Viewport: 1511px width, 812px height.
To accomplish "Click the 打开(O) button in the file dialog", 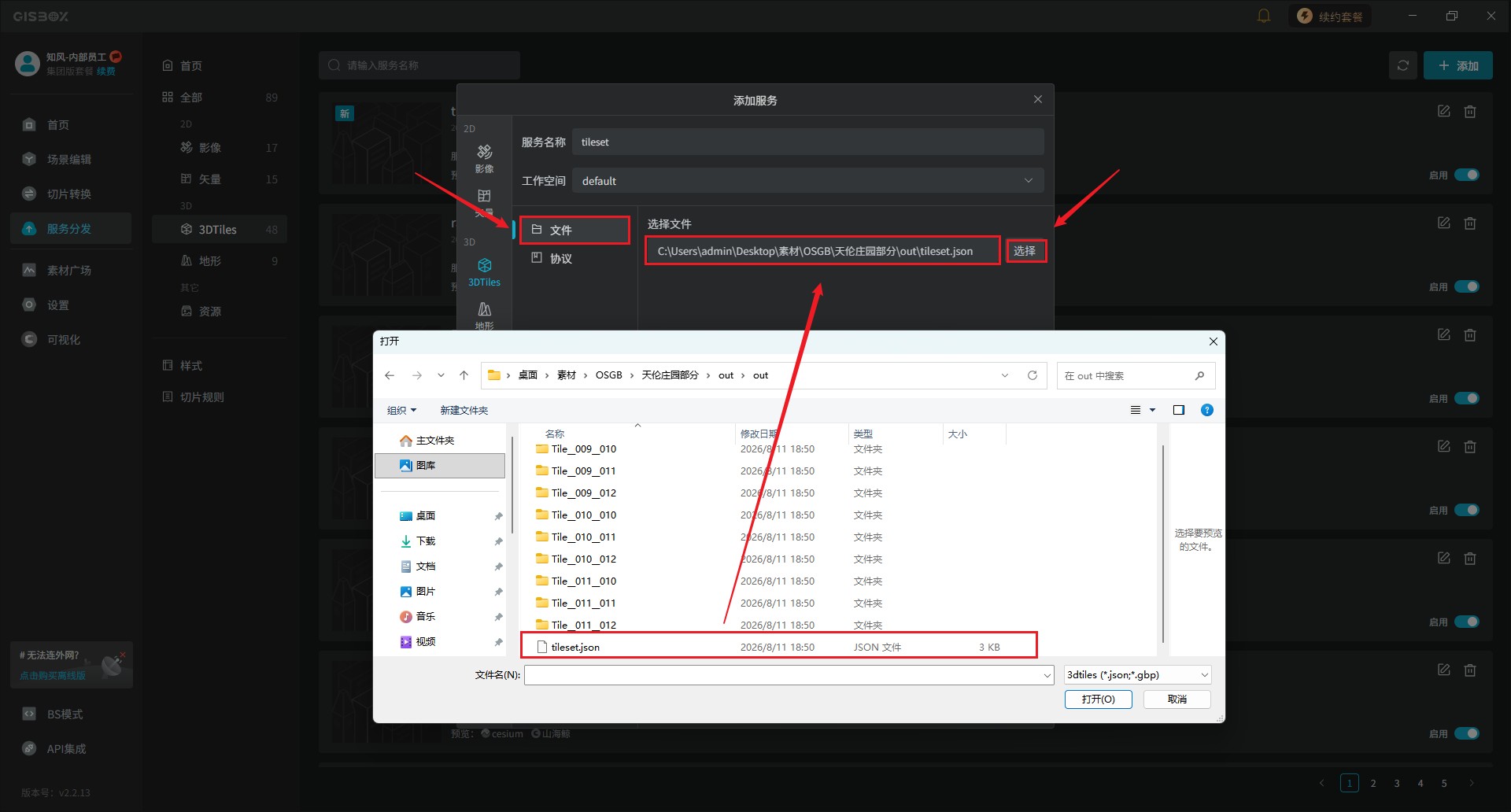I will 1098,699.
